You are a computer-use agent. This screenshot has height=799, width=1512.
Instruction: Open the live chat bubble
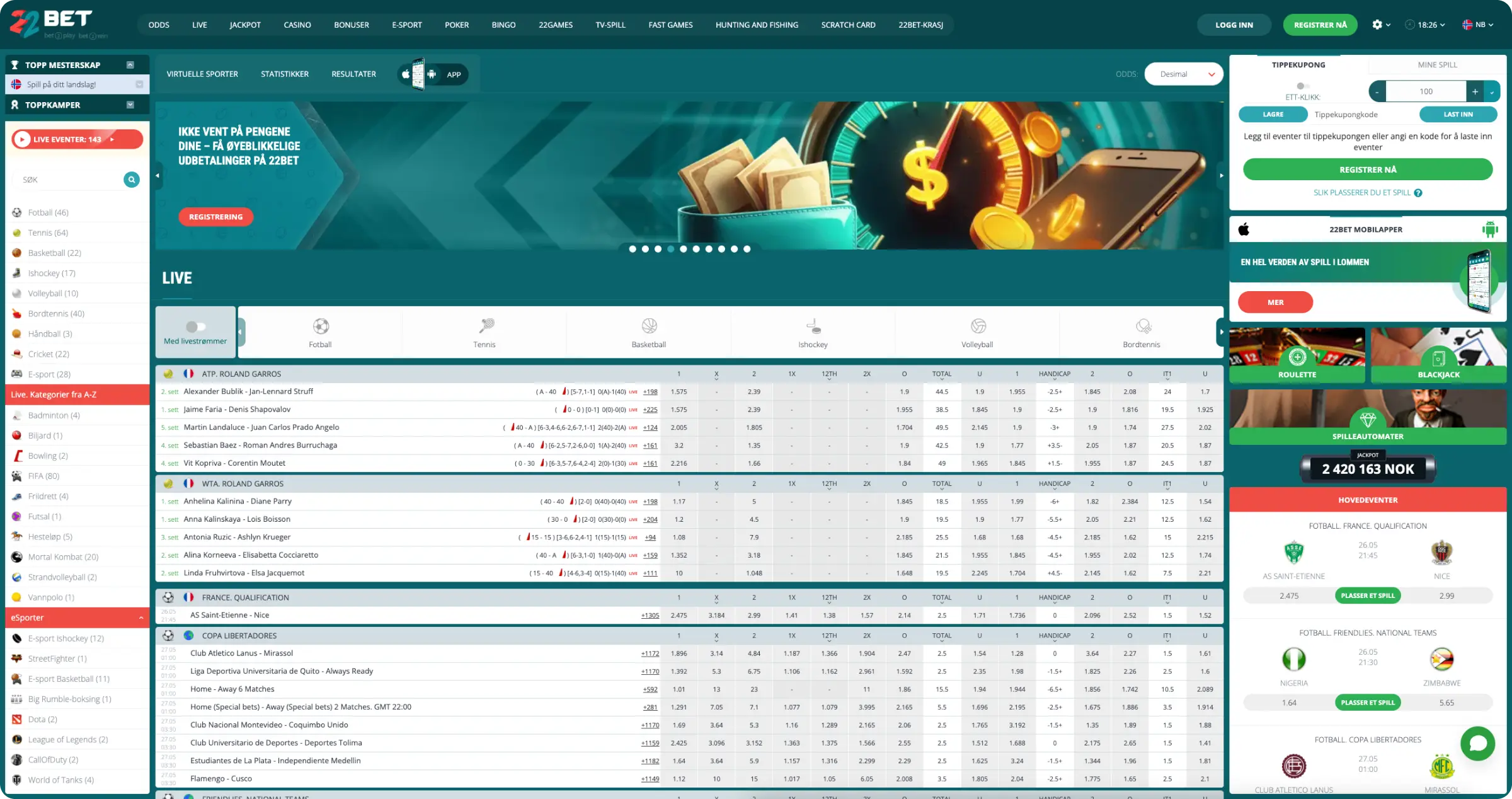[1478, 744]
